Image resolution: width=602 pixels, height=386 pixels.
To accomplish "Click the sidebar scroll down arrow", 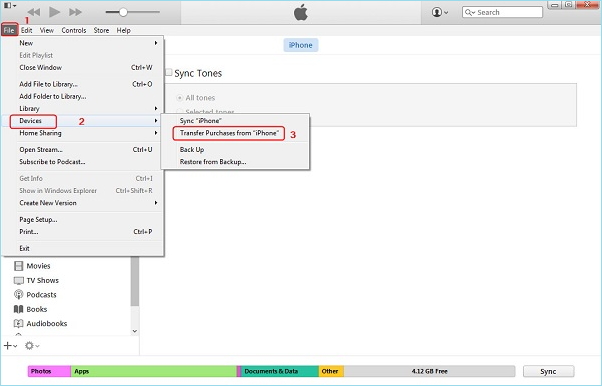I will coord(135,331).
